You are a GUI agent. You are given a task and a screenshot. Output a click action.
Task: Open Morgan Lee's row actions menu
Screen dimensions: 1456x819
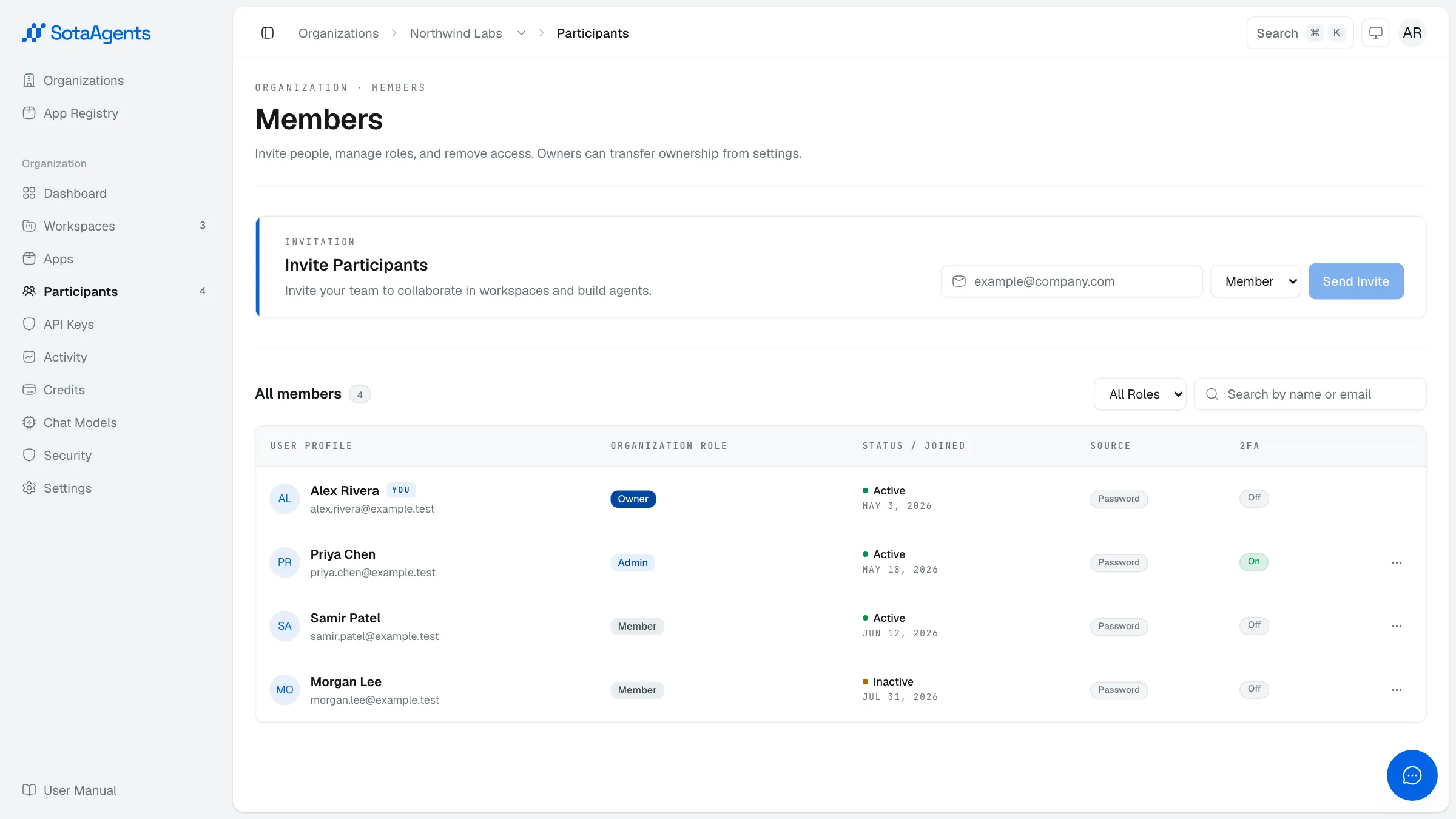[x=1397, y=690]
